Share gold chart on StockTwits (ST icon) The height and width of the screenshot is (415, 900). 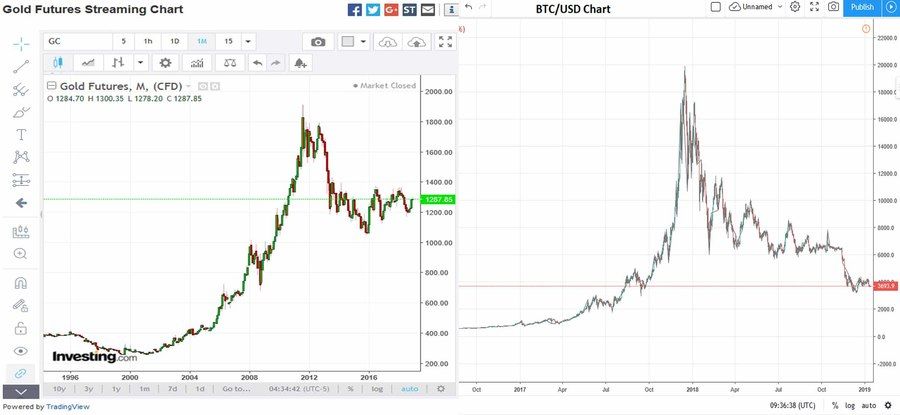[x=409, y=9]
